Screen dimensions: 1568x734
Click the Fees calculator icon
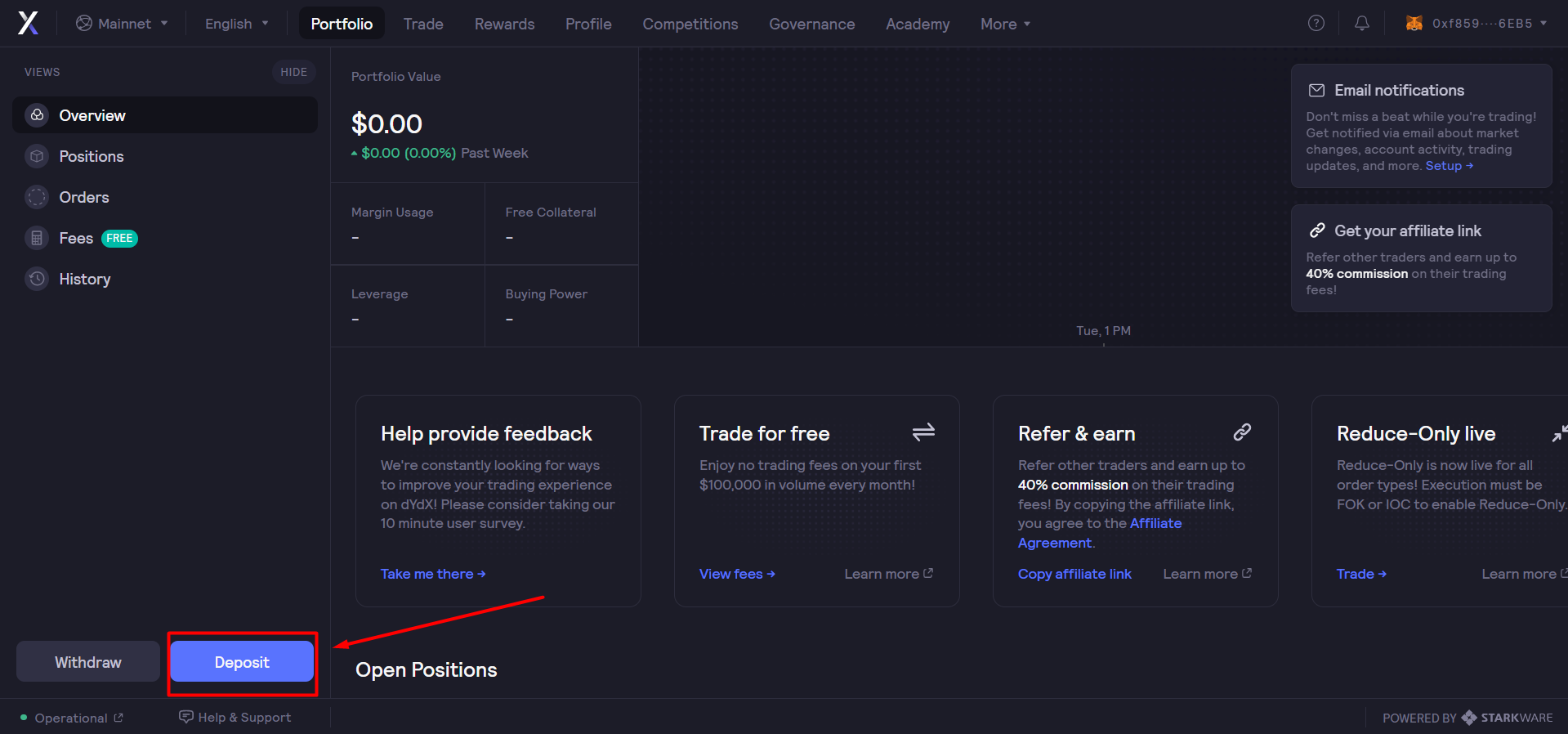click(37, 238)
